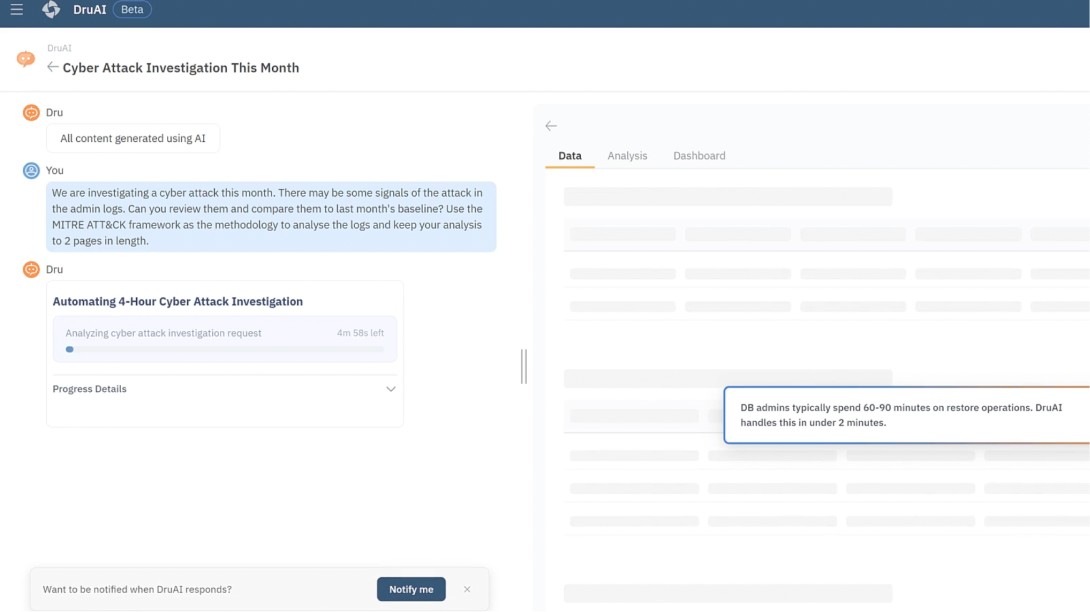Click the DruAI logo icon
The width and height of the screenshot is (1090, 612).
pyautogui.click(x=51, y=10)
